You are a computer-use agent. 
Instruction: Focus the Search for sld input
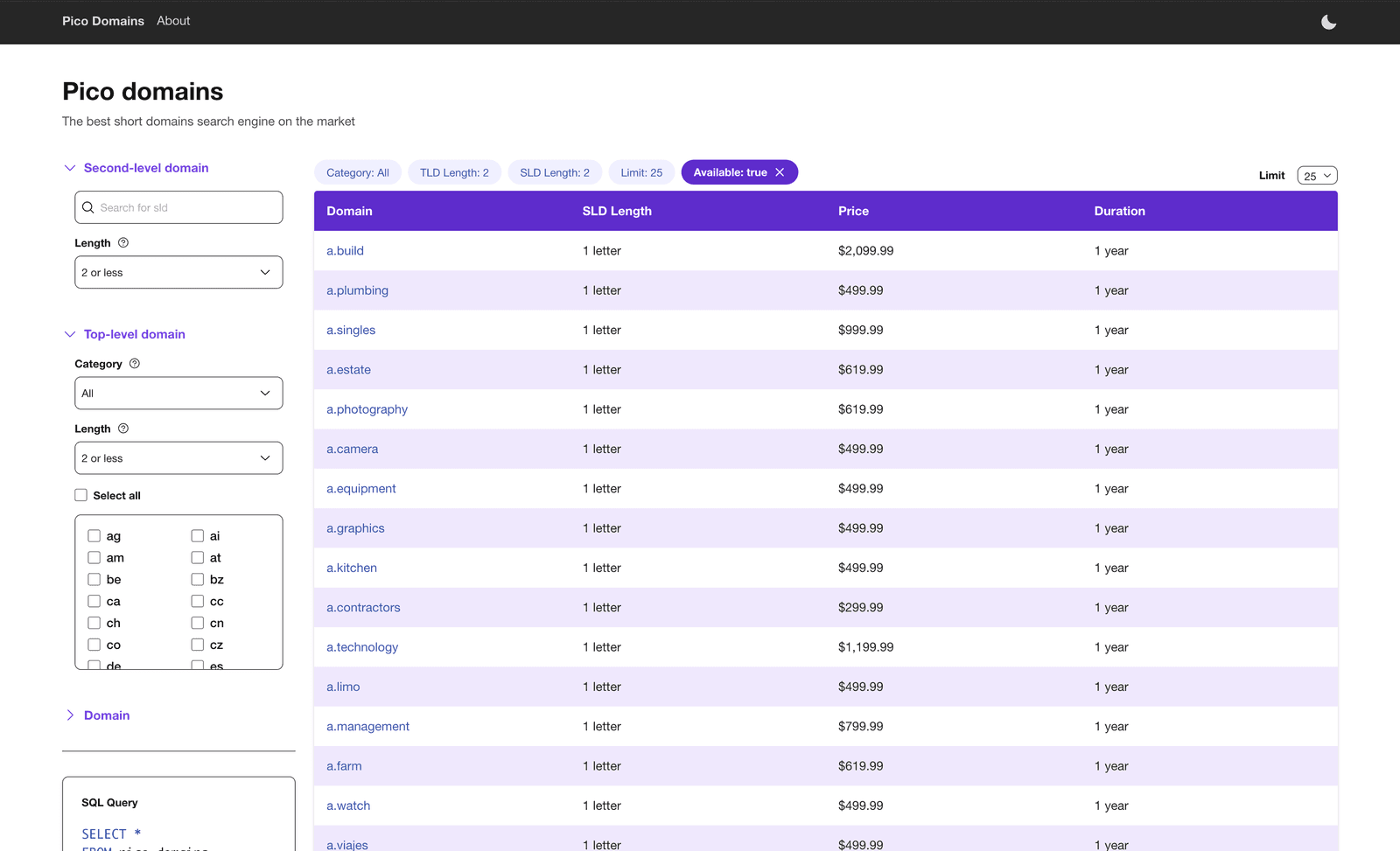pos(178,207)
